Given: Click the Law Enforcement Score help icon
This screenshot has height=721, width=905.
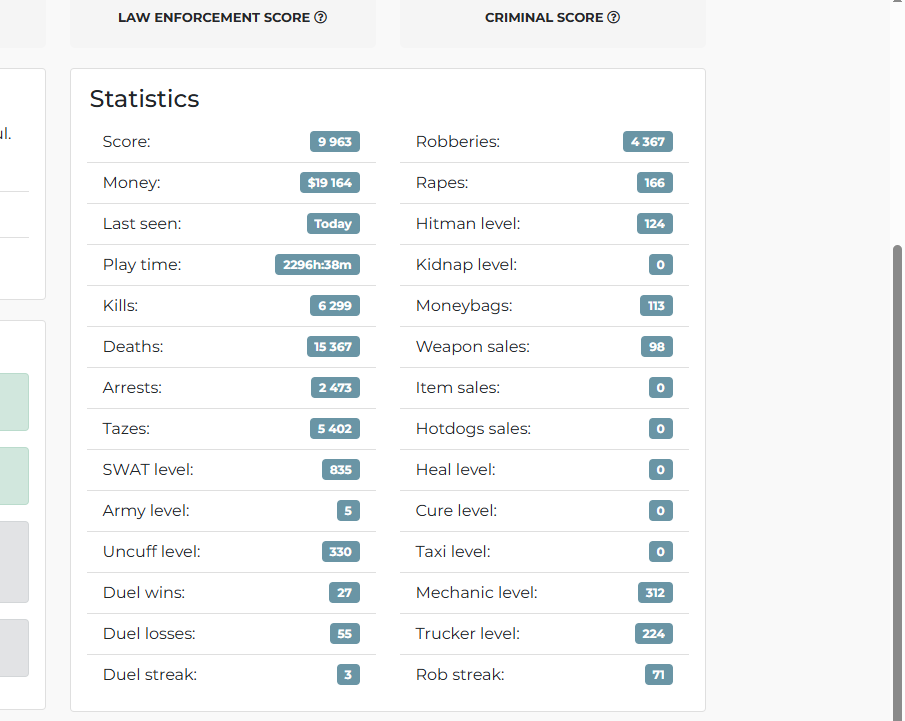Looking at the screenshot, I should (x=320, y=17).
